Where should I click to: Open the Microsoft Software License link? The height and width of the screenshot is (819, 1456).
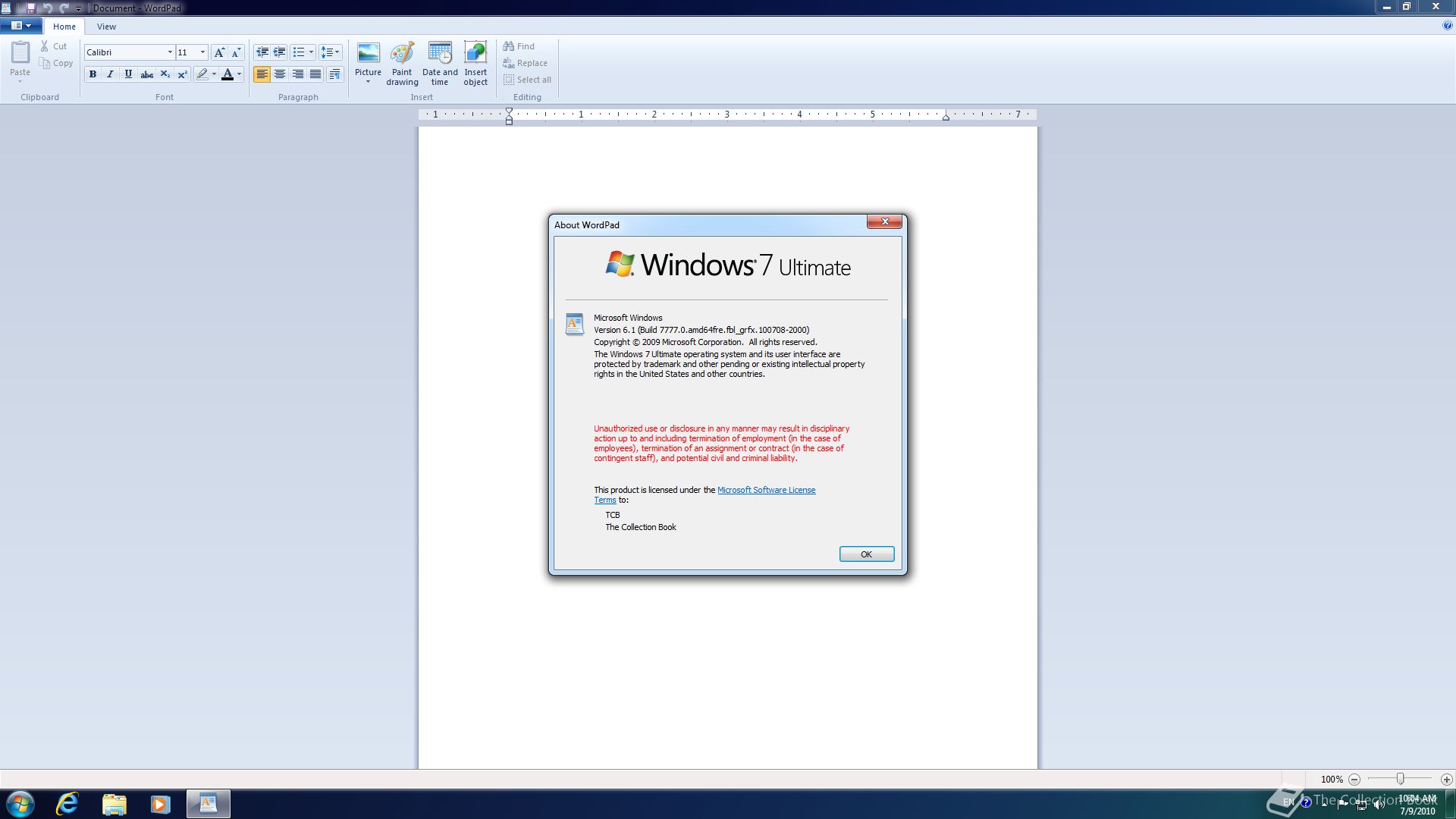click(766, 490)
